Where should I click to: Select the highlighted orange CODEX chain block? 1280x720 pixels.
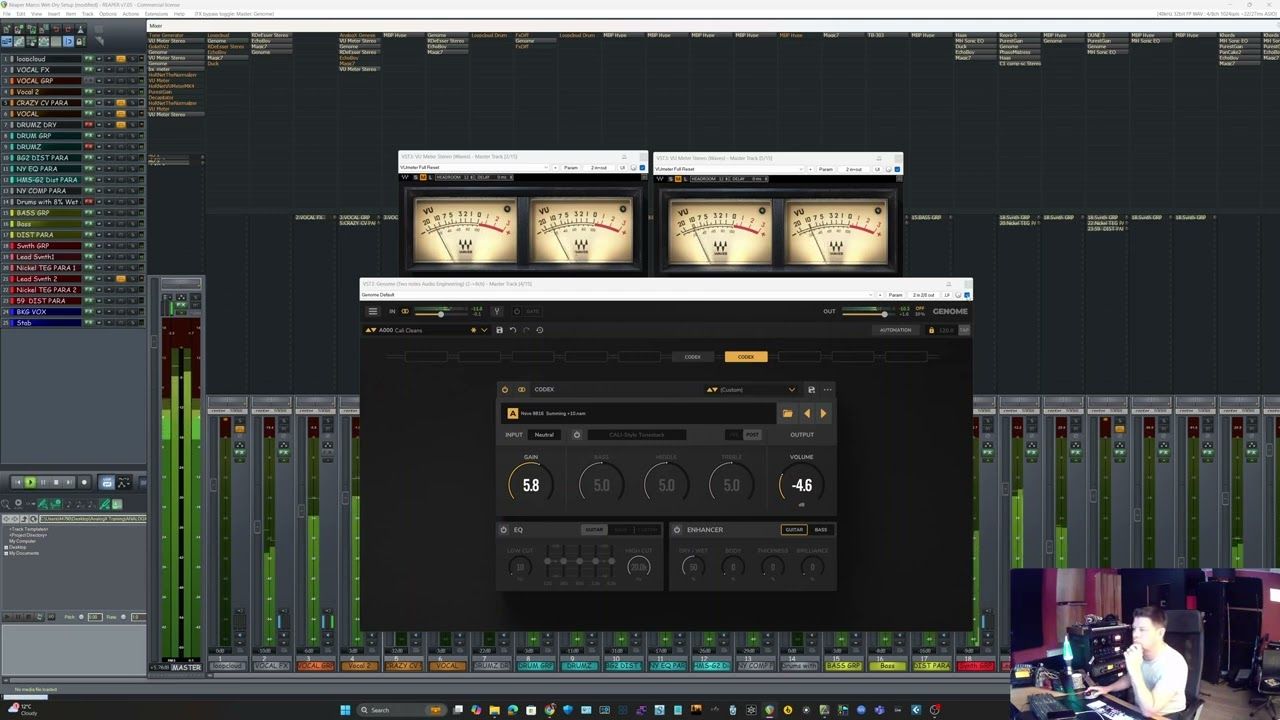coord(746,357)
